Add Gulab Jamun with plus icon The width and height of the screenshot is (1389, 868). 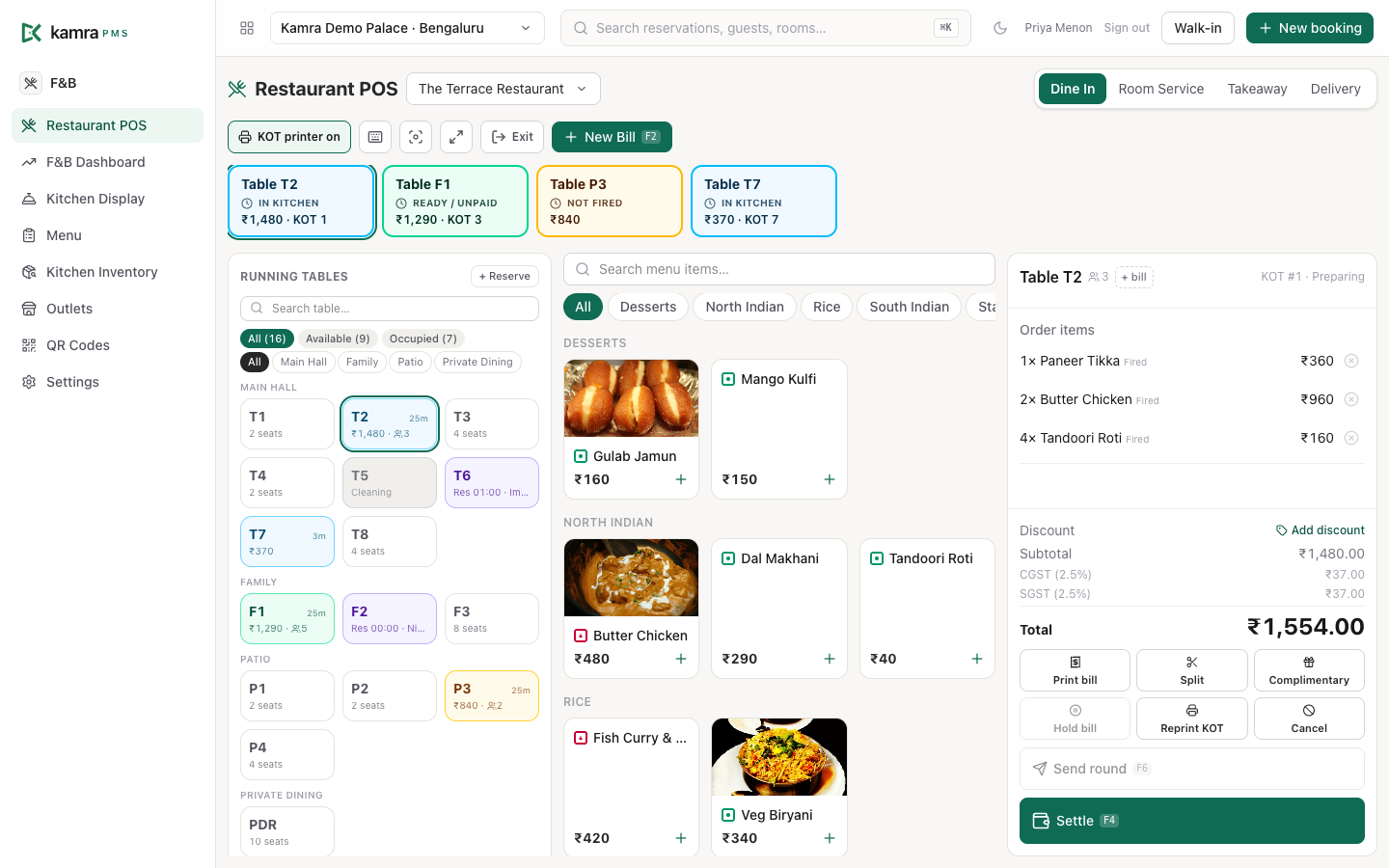pos(681,479)
